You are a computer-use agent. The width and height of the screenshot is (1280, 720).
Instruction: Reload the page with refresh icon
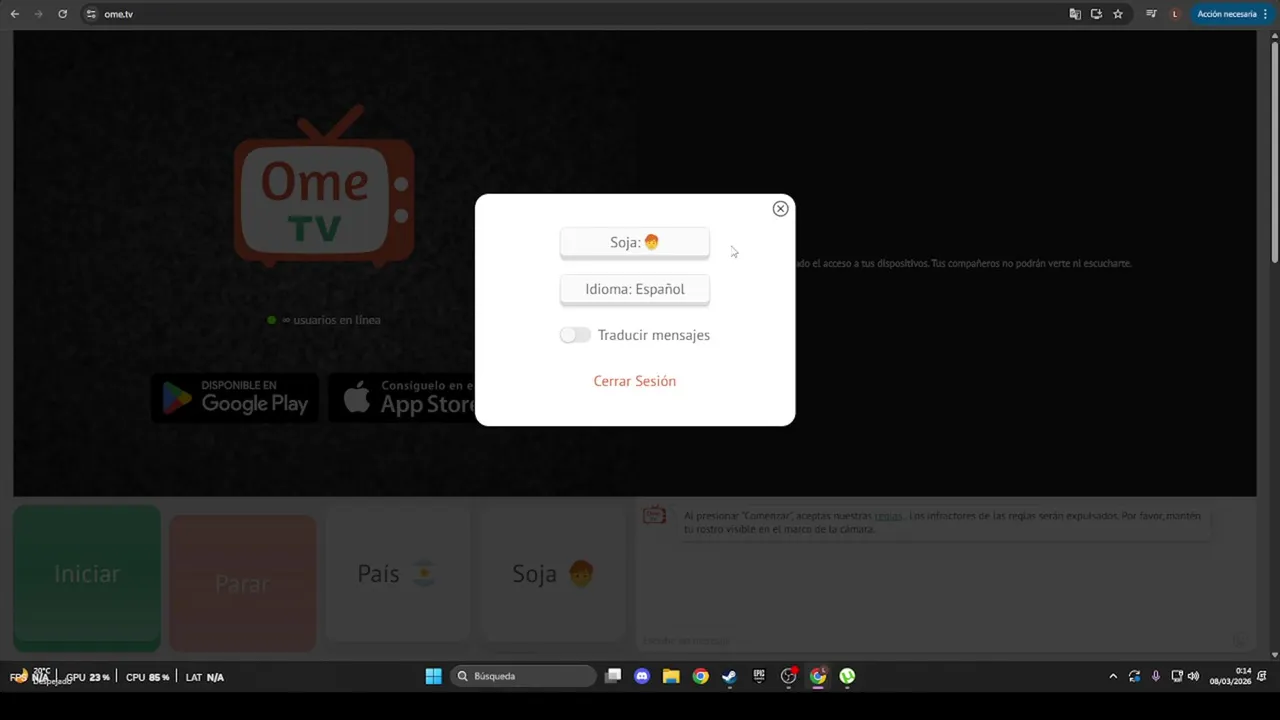click(62, 14)
